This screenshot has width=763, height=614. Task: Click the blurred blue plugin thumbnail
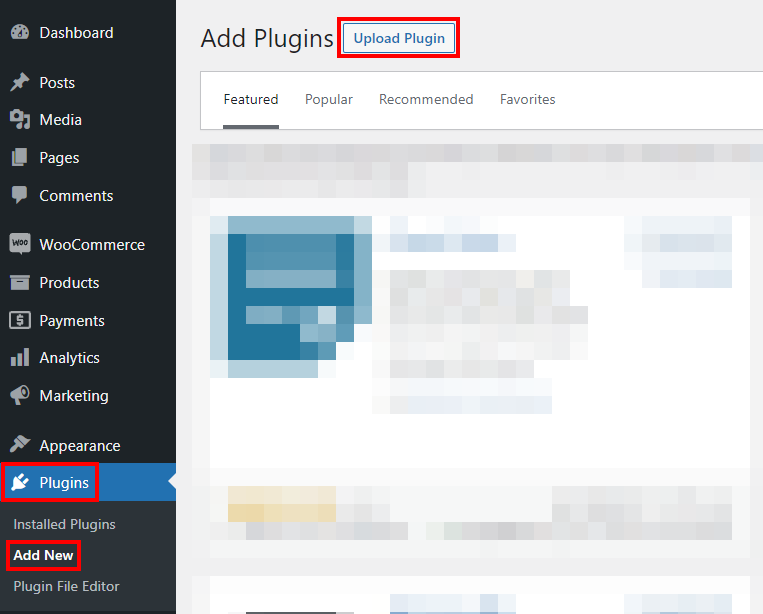coord(291,297)
